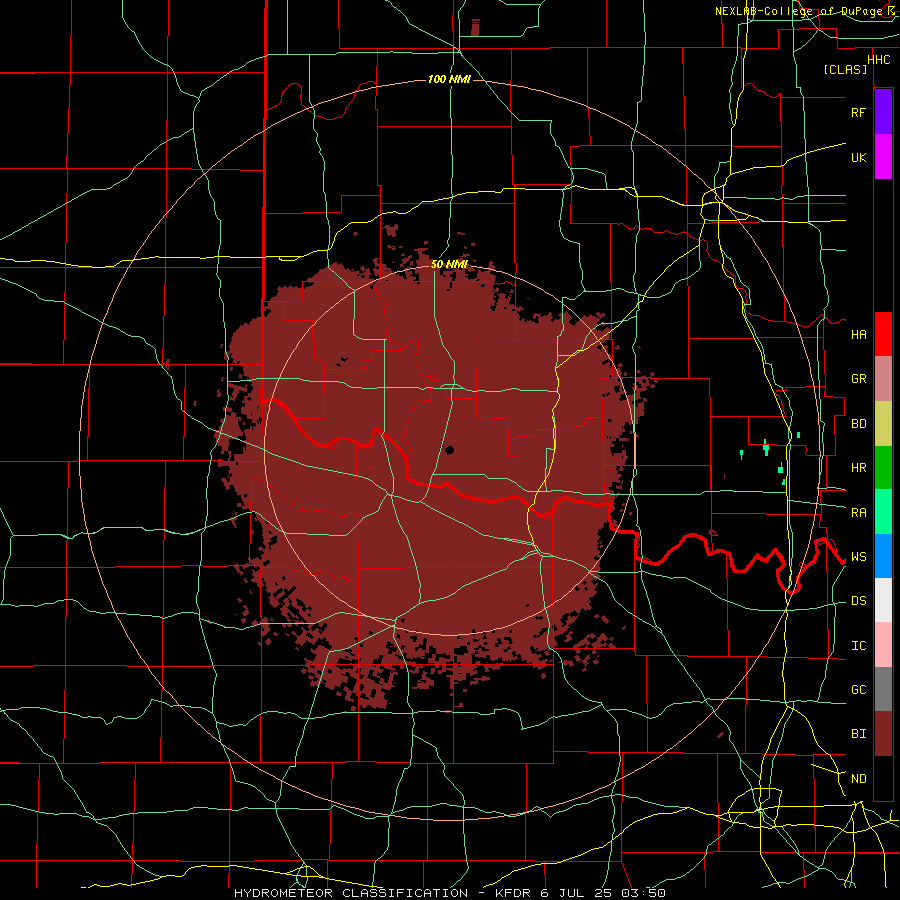Click the RA legend label
Image resolution: width=900 pixels, height=900 pixels.
(858, 513)
